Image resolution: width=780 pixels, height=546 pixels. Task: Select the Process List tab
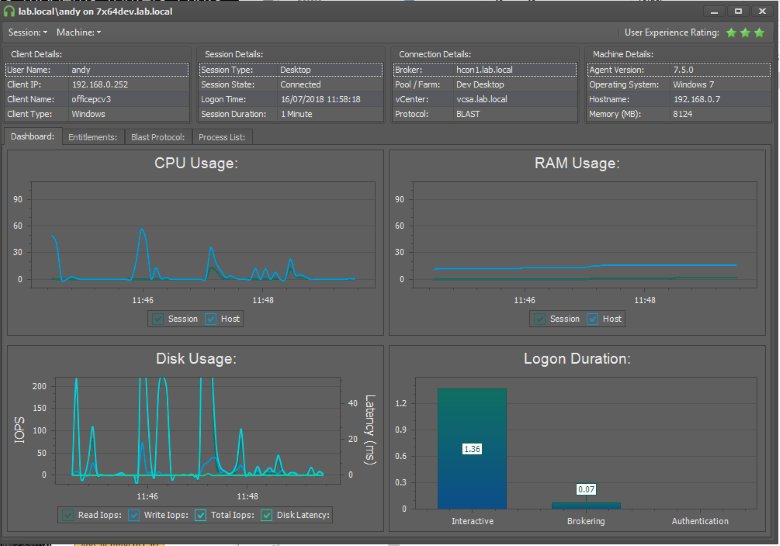(220, 137)
